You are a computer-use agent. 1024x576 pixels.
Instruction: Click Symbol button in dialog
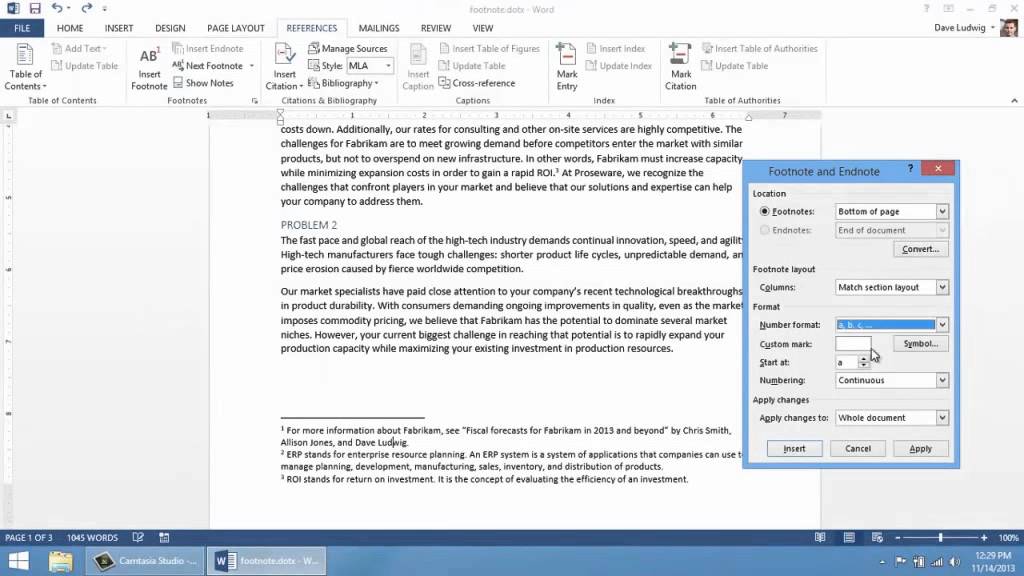(x=920, y=344)
